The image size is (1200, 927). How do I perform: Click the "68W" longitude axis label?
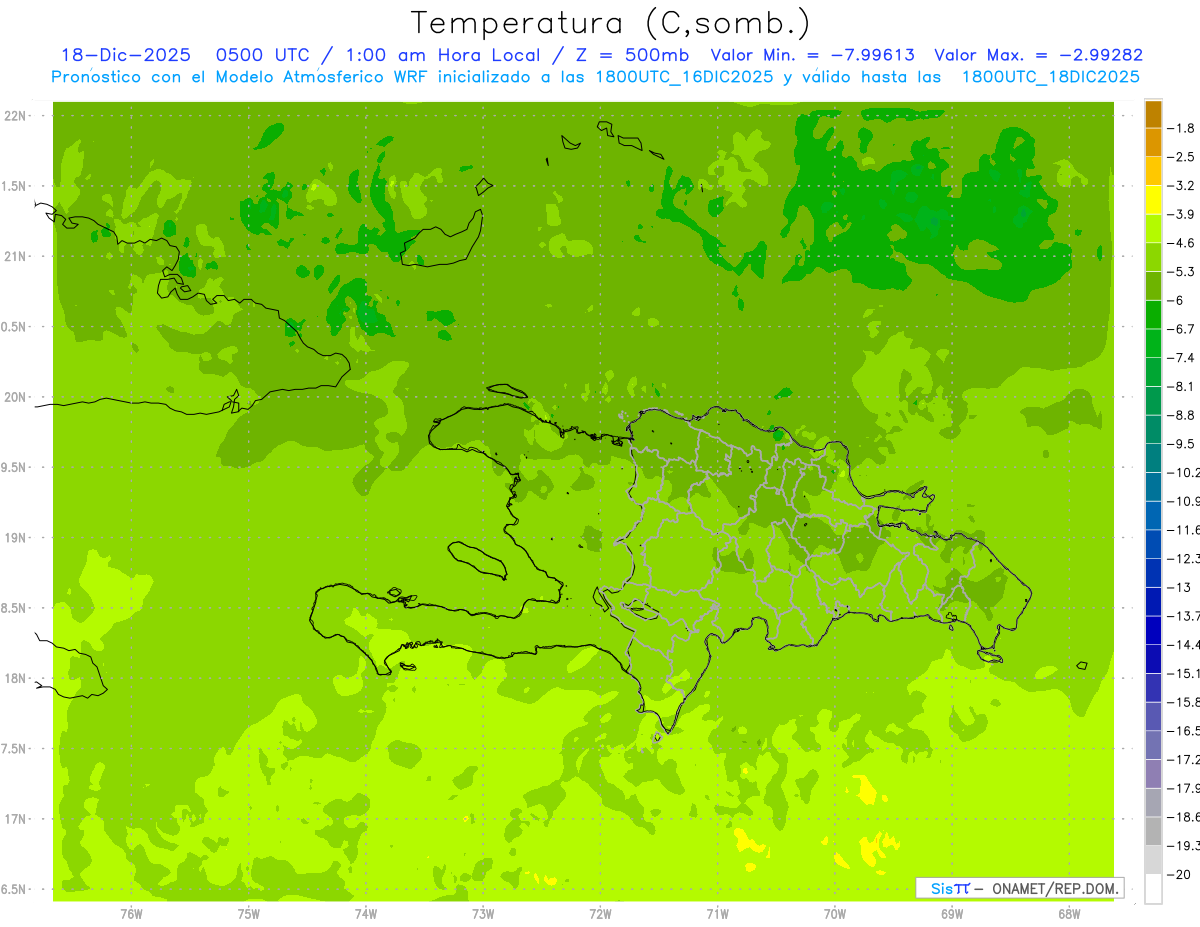coord(1069,914)
